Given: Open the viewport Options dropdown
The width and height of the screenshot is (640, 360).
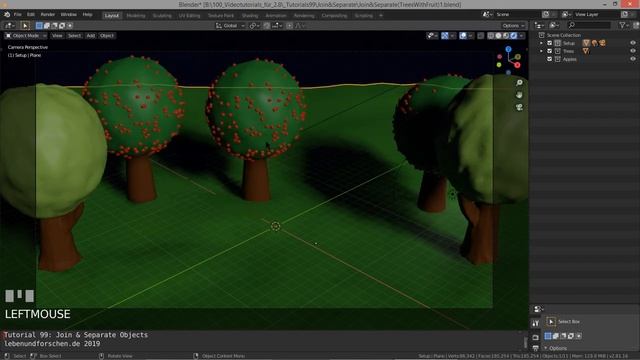Looking at the screenshot, I should (x=513, y=25).
